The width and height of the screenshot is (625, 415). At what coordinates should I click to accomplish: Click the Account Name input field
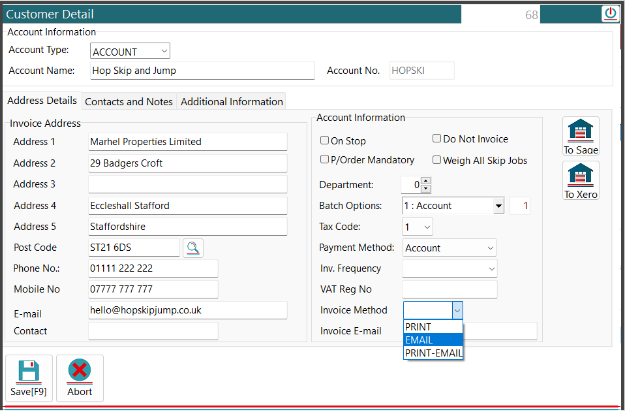point(201,71)
